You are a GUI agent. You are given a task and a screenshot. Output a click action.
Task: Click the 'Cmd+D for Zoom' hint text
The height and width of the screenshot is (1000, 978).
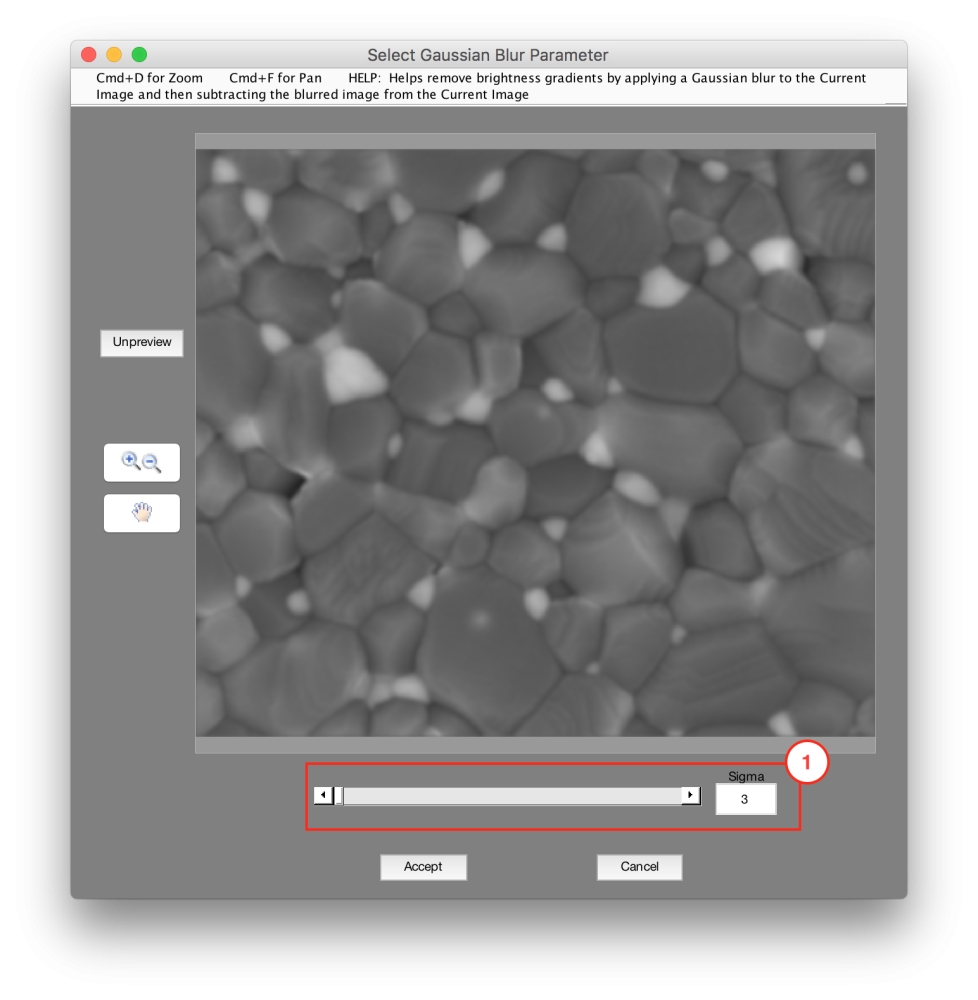point(149,78)
